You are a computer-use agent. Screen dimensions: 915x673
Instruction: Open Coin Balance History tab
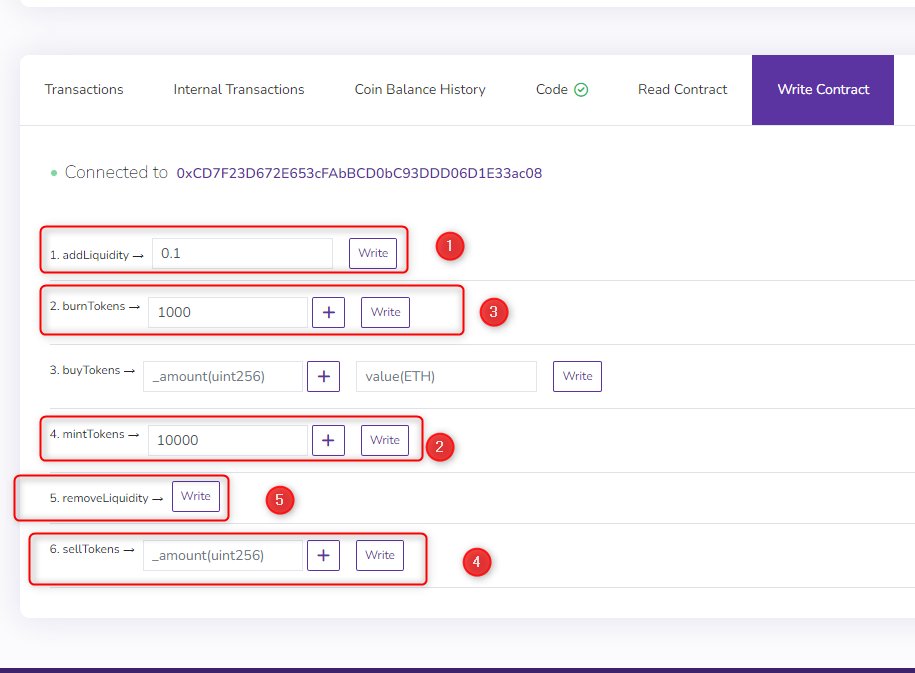coord(420,89)
